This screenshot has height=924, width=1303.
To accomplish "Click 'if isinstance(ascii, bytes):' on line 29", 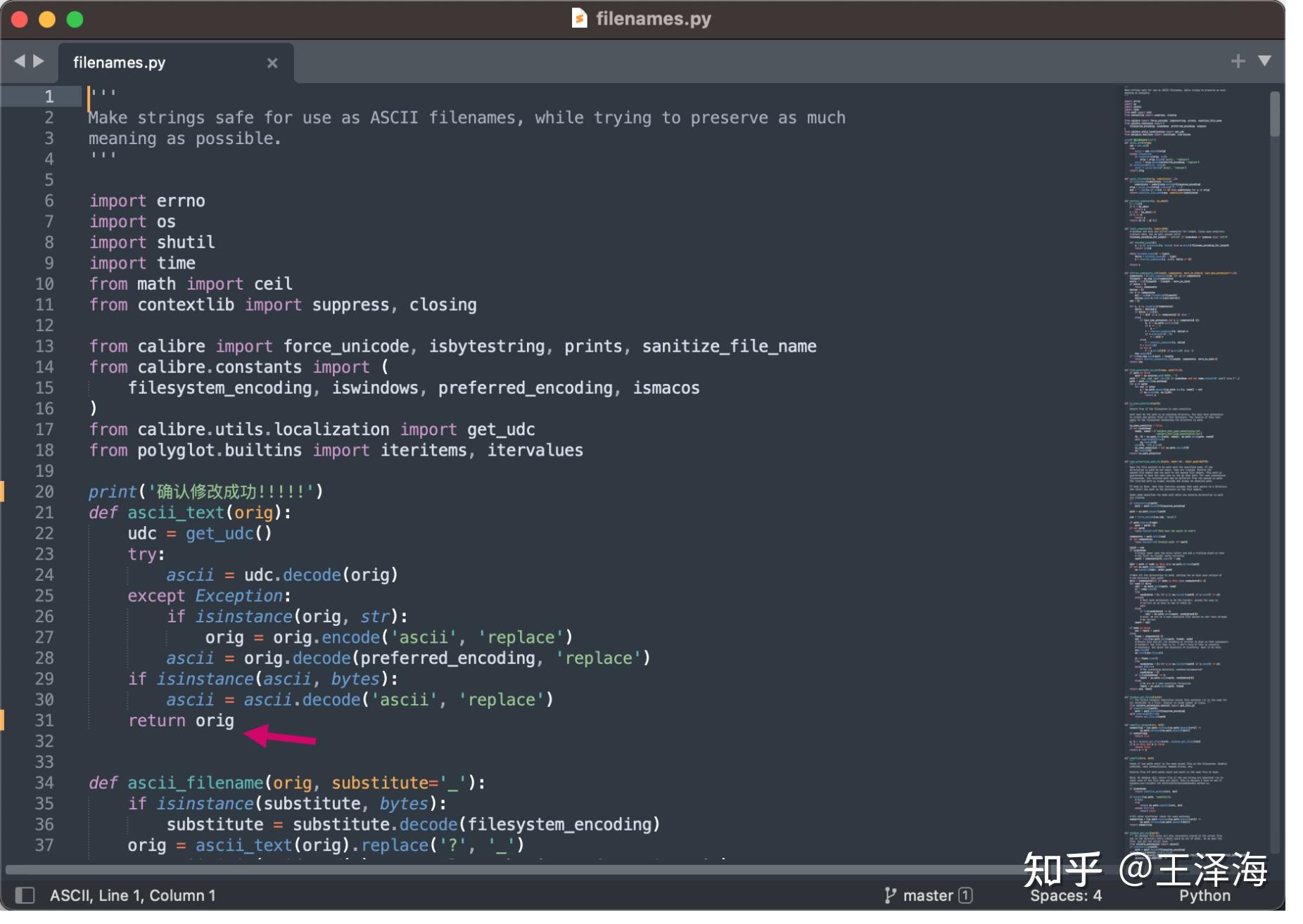I will point(263,679).
